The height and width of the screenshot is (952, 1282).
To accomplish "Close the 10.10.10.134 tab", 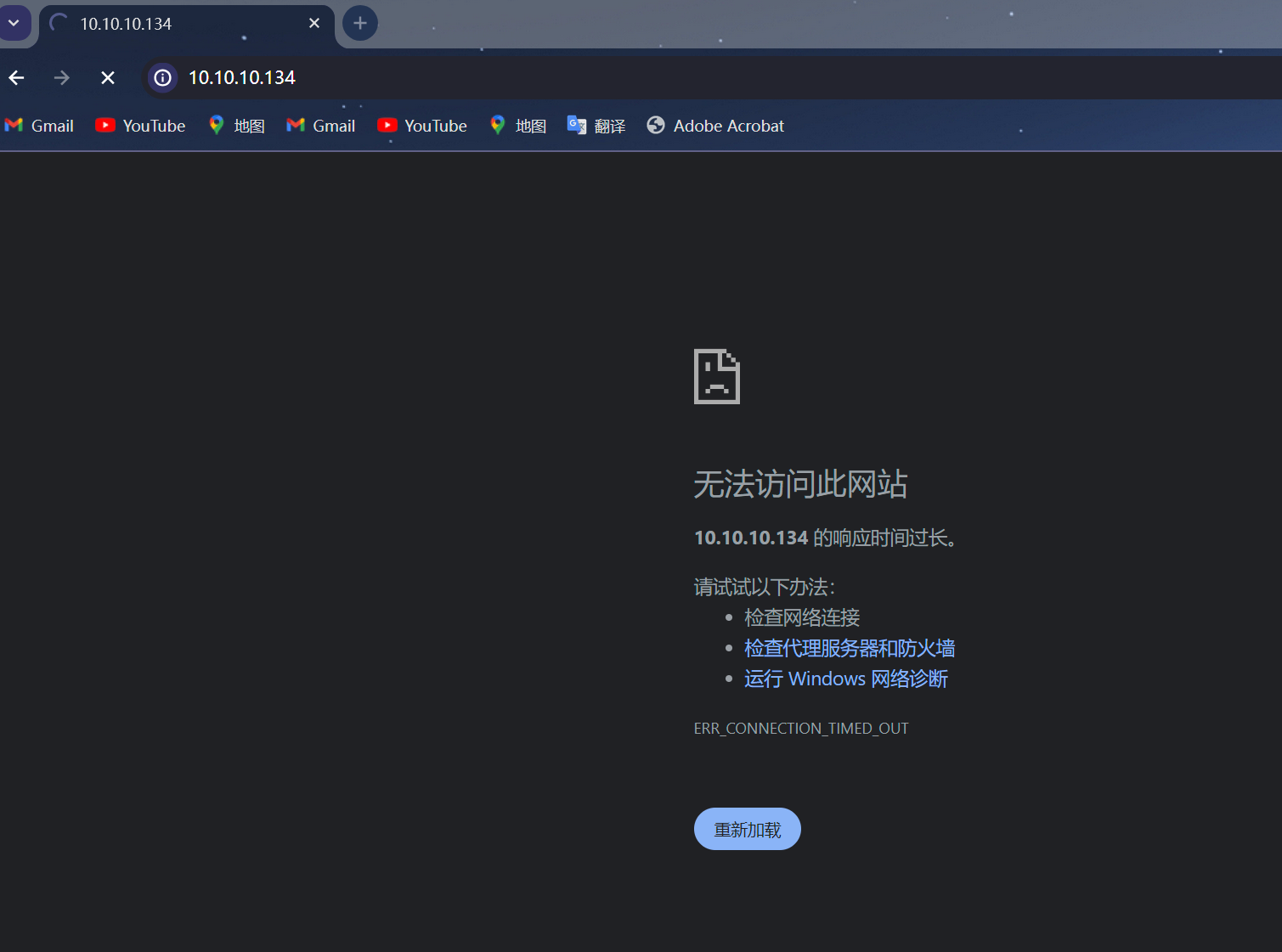I will point(314,23).
